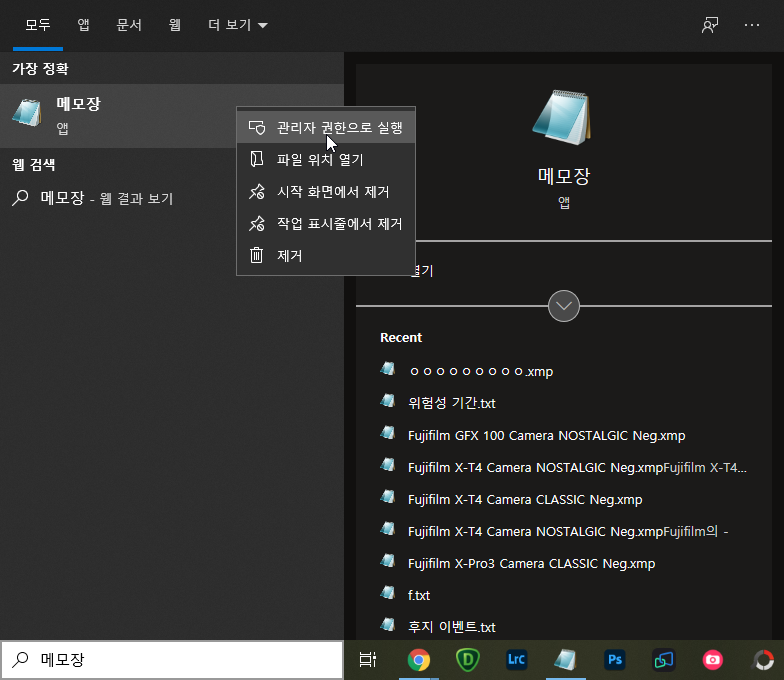Switch to Notepad in the taskbar

coord(566,660)
